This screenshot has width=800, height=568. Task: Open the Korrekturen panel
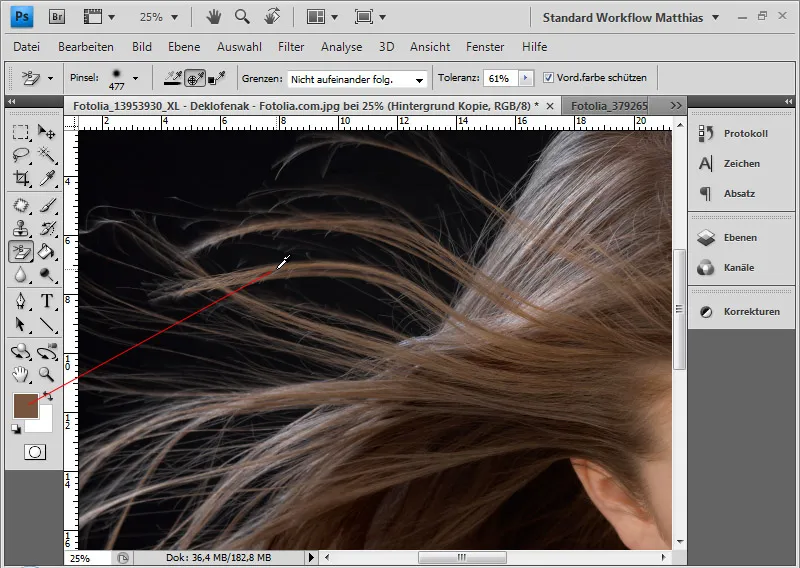click(x=740, y=311)
